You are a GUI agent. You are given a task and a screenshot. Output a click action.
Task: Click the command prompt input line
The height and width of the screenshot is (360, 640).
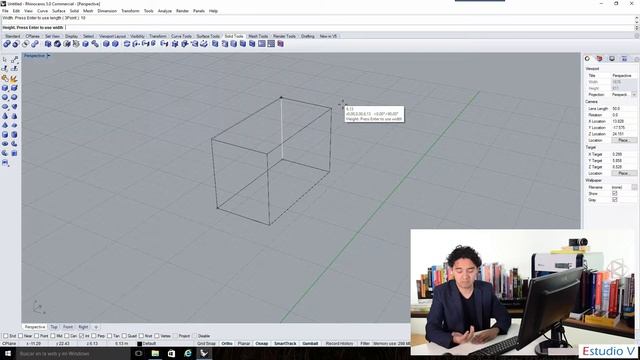click(x=318, y=27)
